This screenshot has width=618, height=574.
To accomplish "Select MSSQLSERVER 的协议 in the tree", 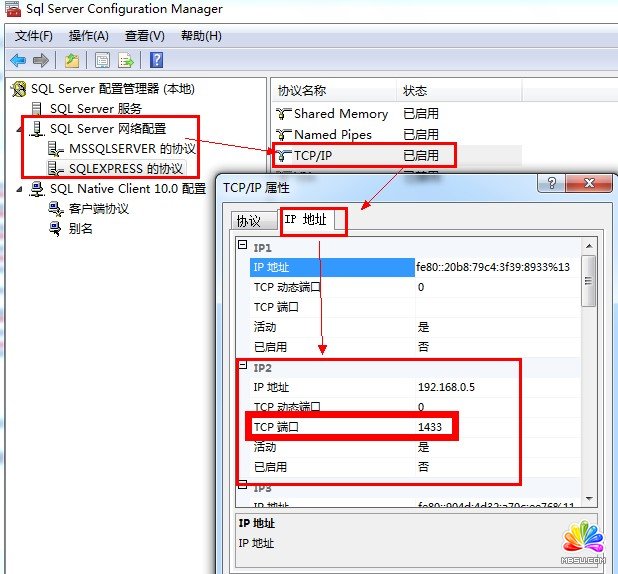I will (x=132, y=148).
